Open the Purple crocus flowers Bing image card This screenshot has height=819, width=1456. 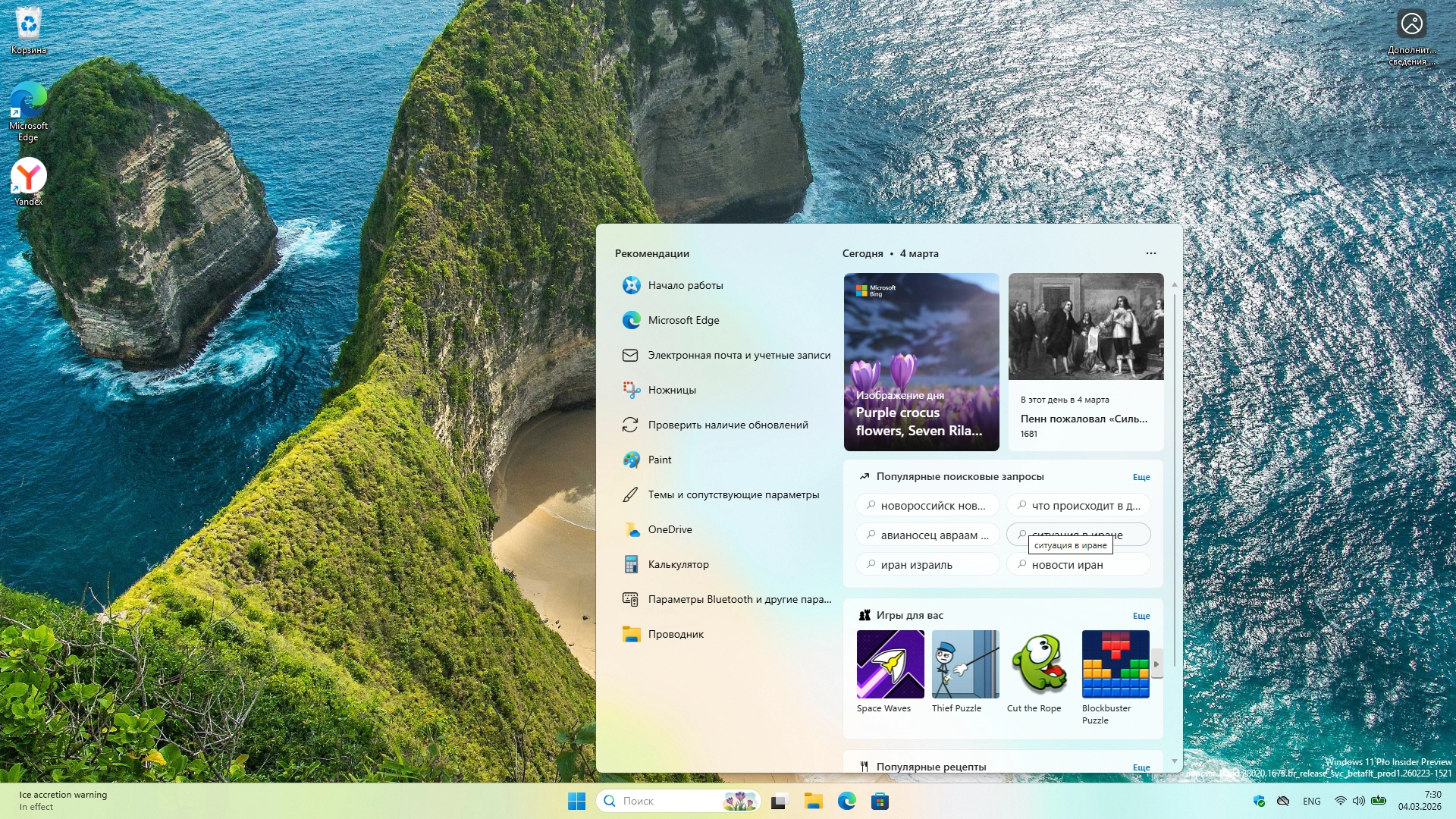921,362
